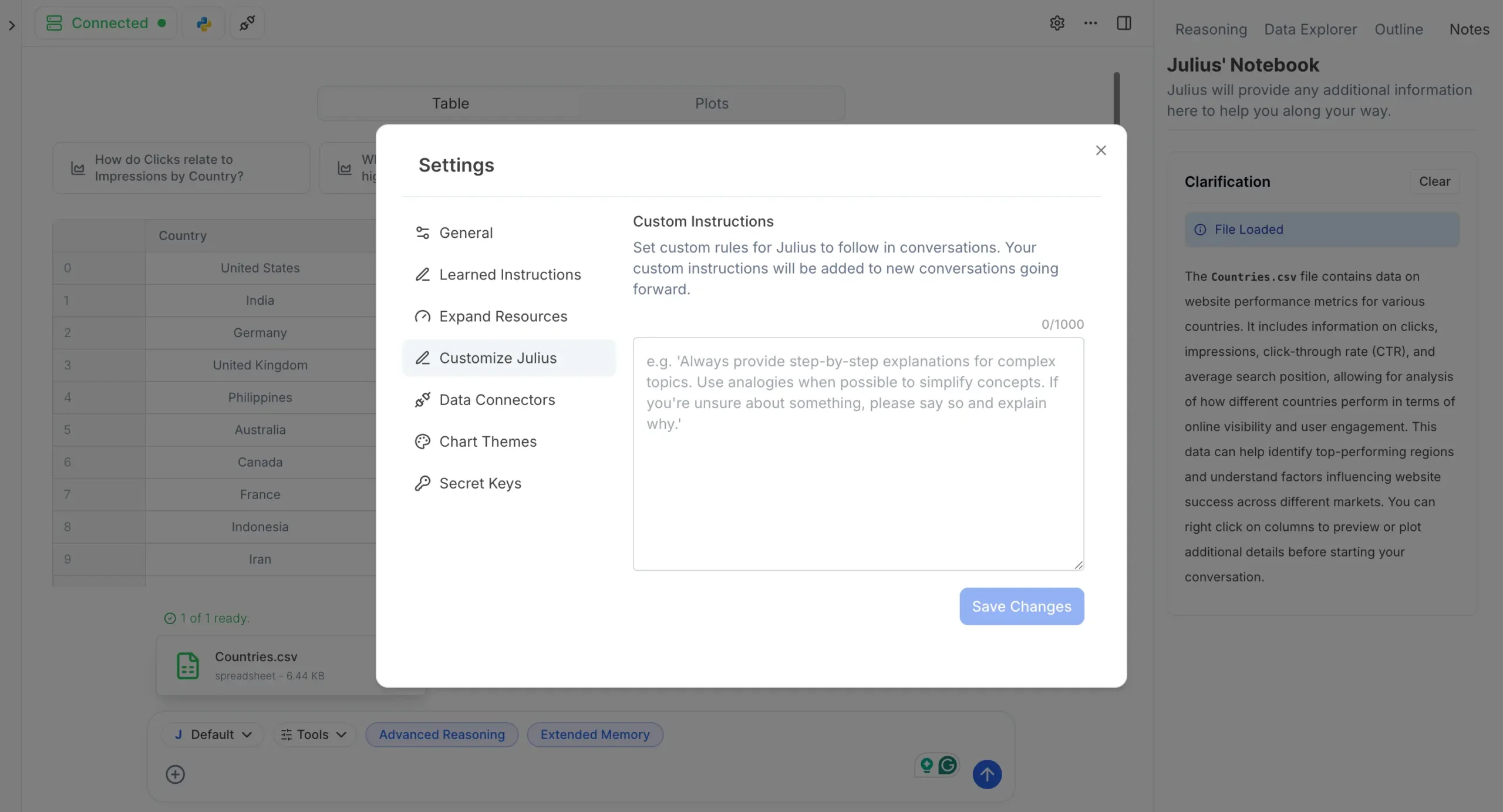Click the Grammarly icon in the chat box
The width and height of the screenshot is (1503, 812).
point(948,765)
